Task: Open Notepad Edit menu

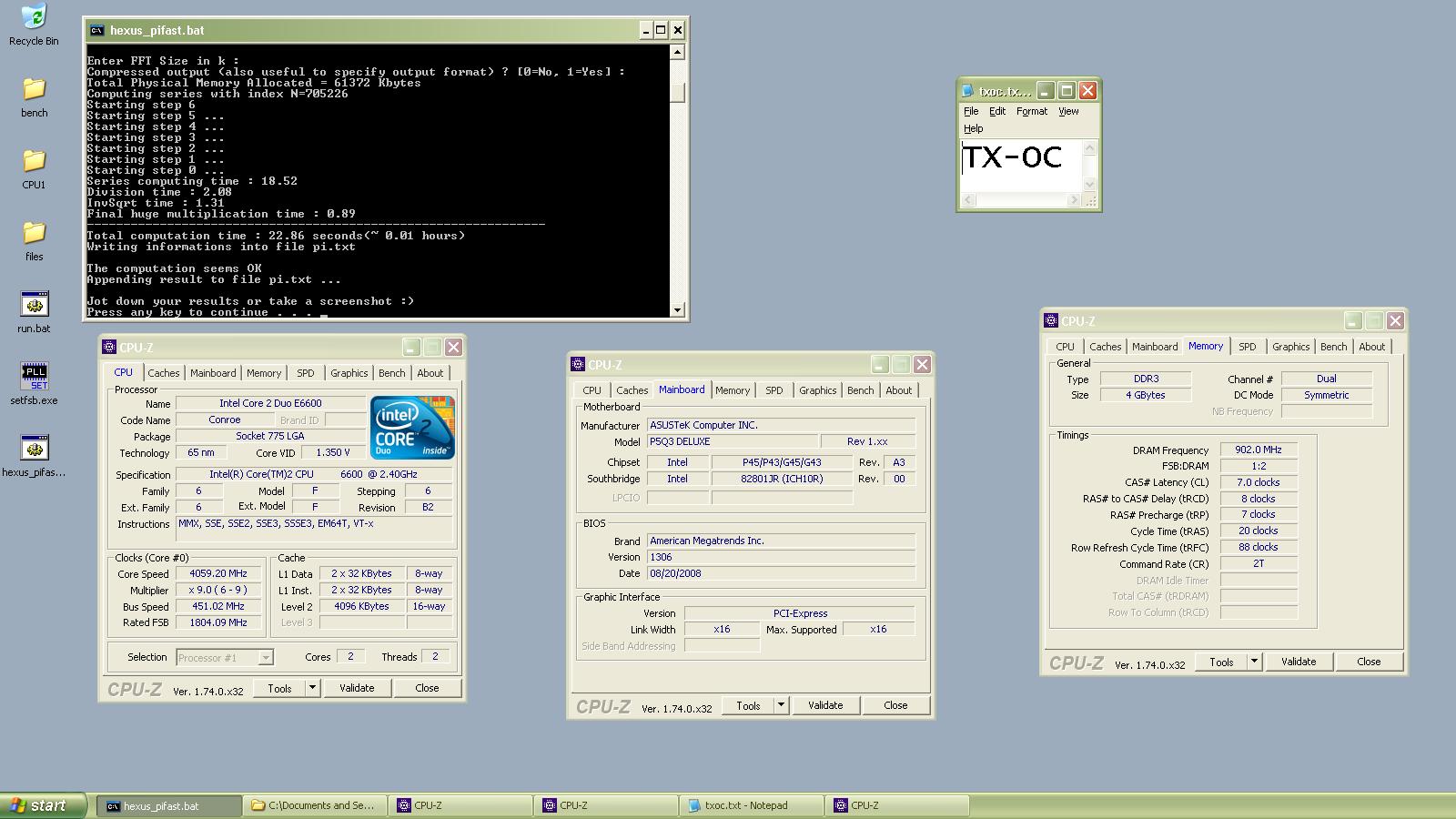Action: [997, 111]
